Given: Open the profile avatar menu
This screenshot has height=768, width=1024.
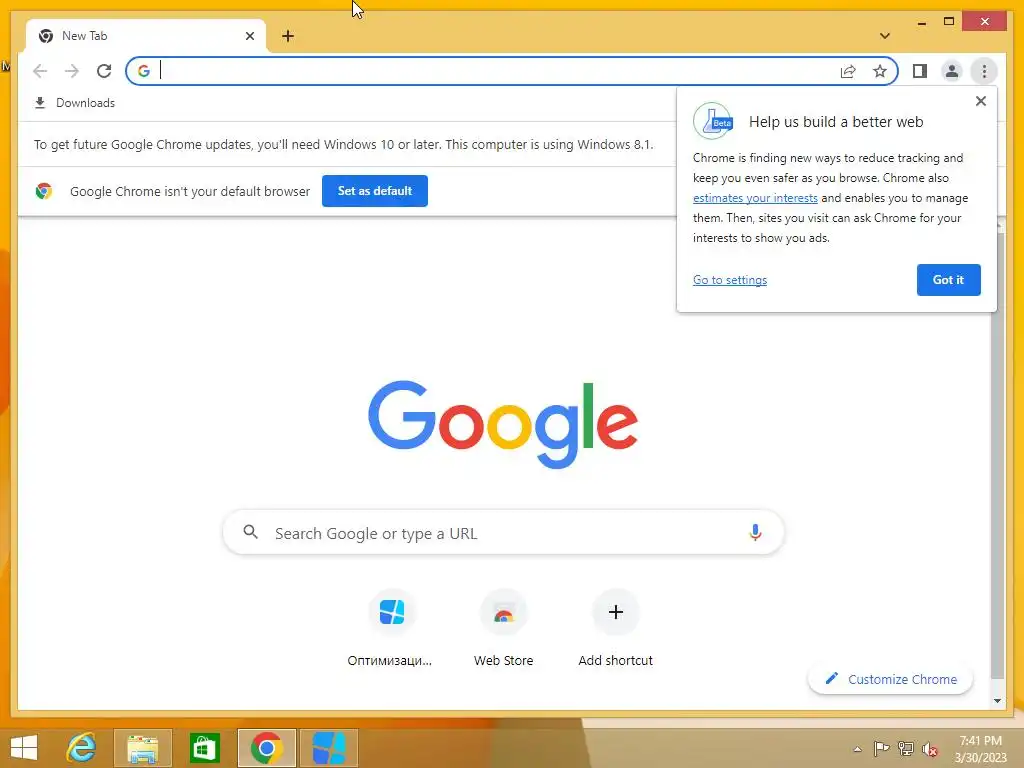Looking at the screenshot, I should [x=952, y=71].
